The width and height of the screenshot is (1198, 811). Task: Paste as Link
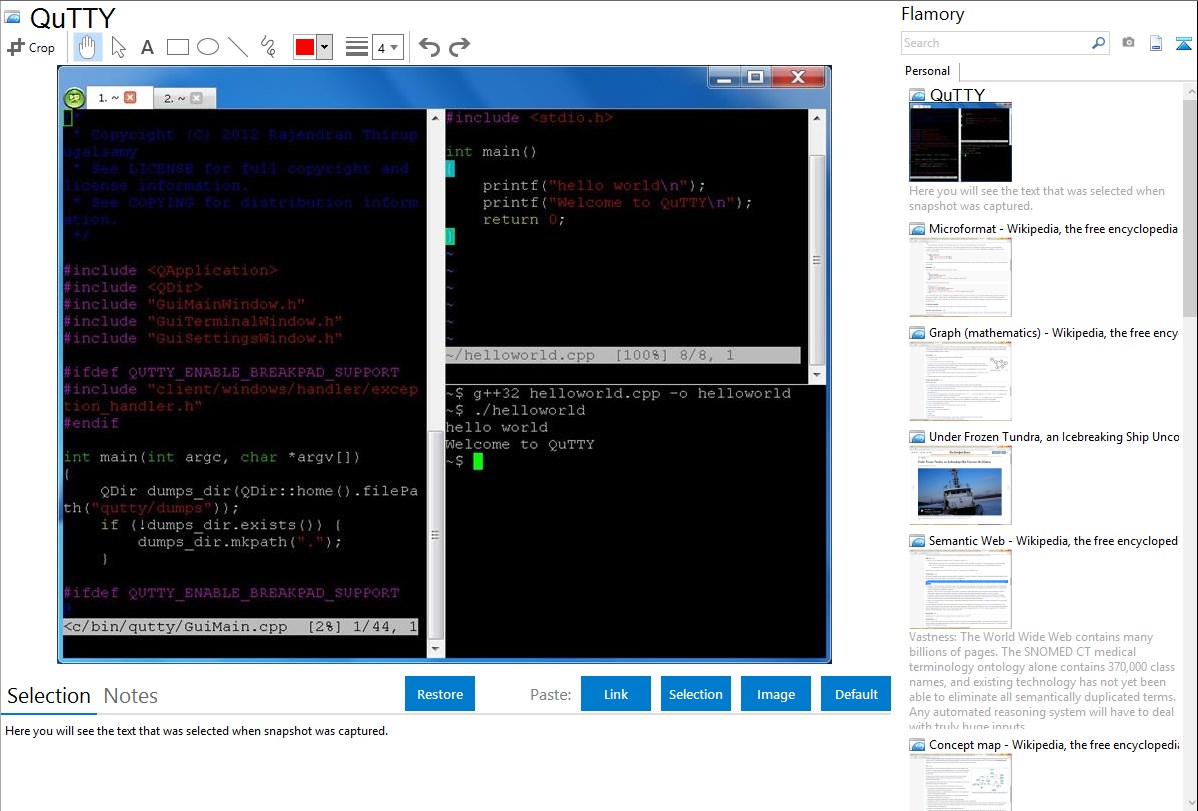click(x=616, y=694)
